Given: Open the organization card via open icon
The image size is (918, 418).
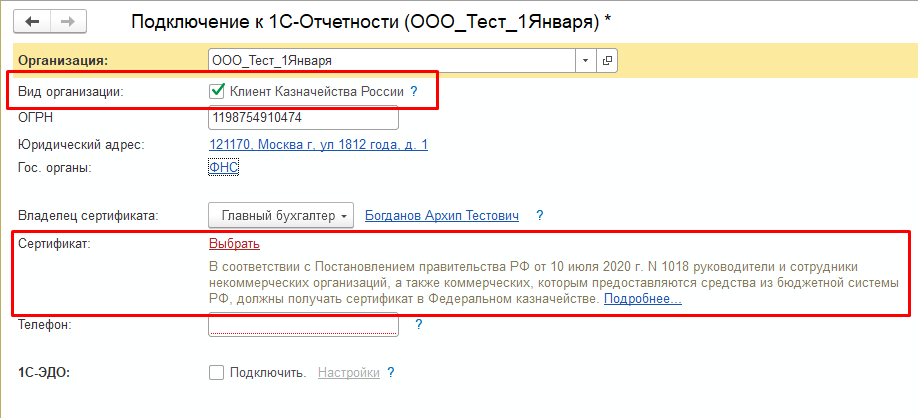Looking at the screenshot, I should click(606, 61).
